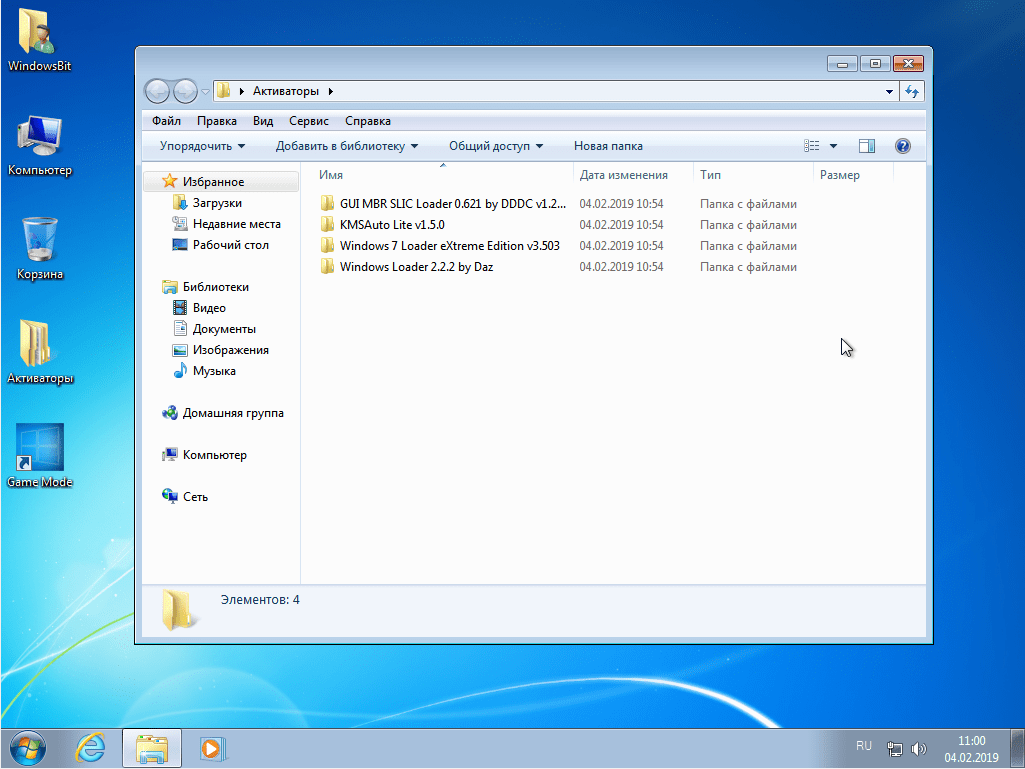Open the address bar dropdown arrow

click(x=888, y=91)
